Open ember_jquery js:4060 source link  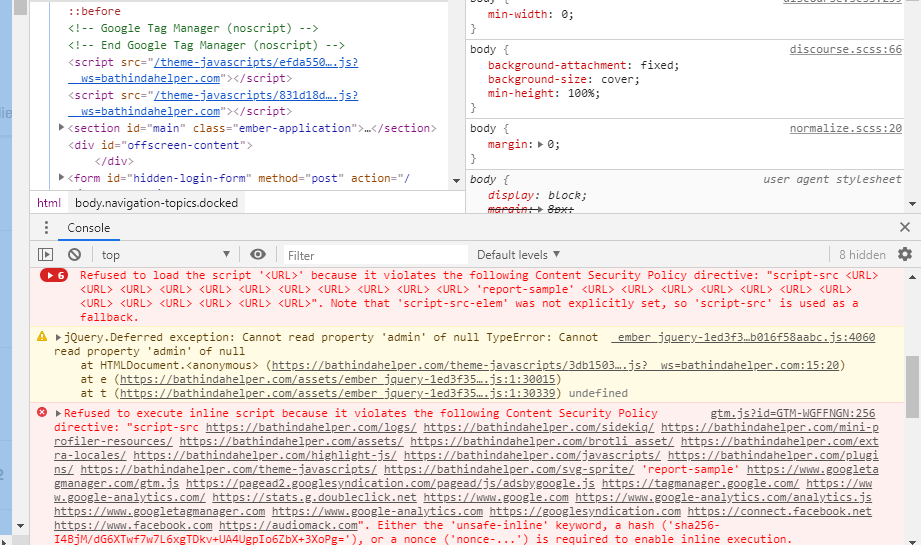743,337
